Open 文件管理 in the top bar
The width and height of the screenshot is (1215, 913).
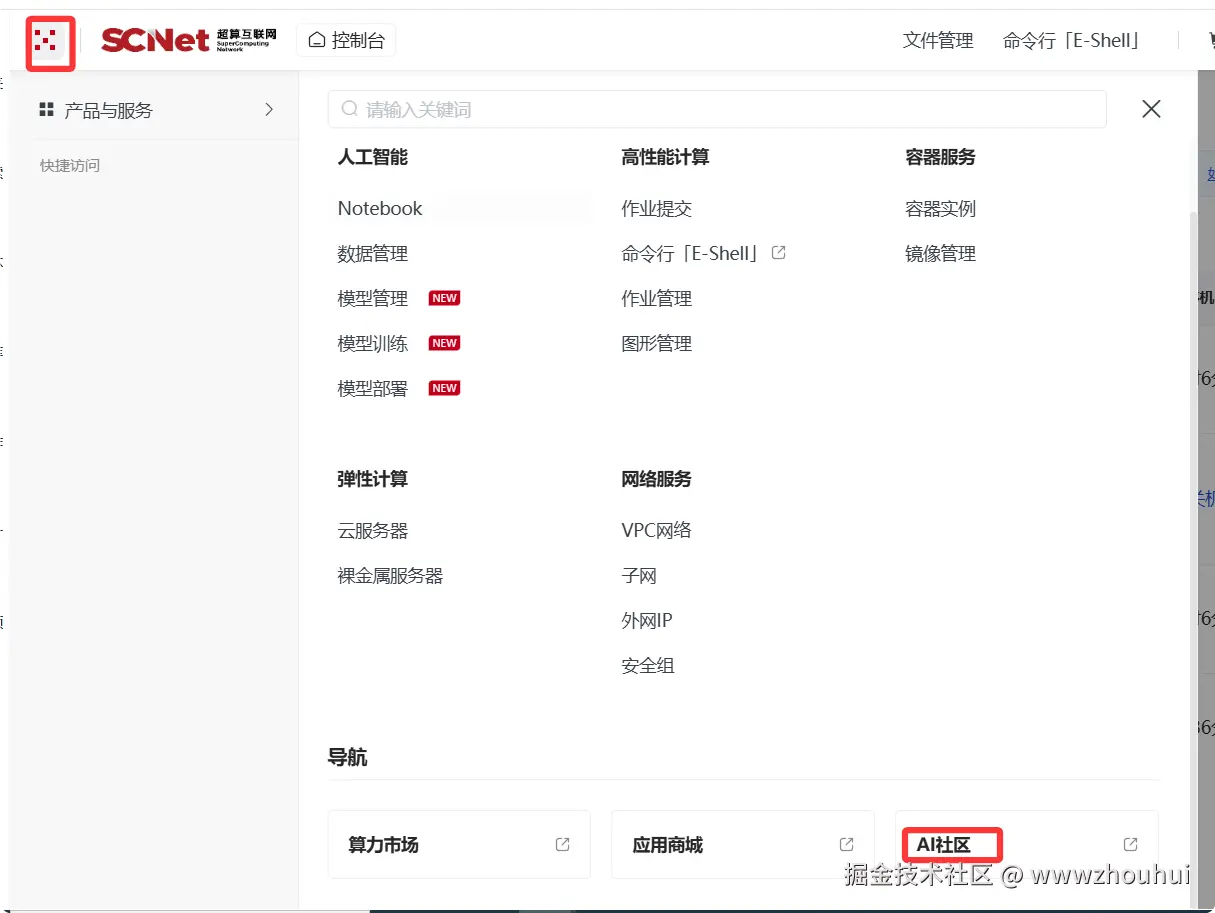(x=938, y=41)
